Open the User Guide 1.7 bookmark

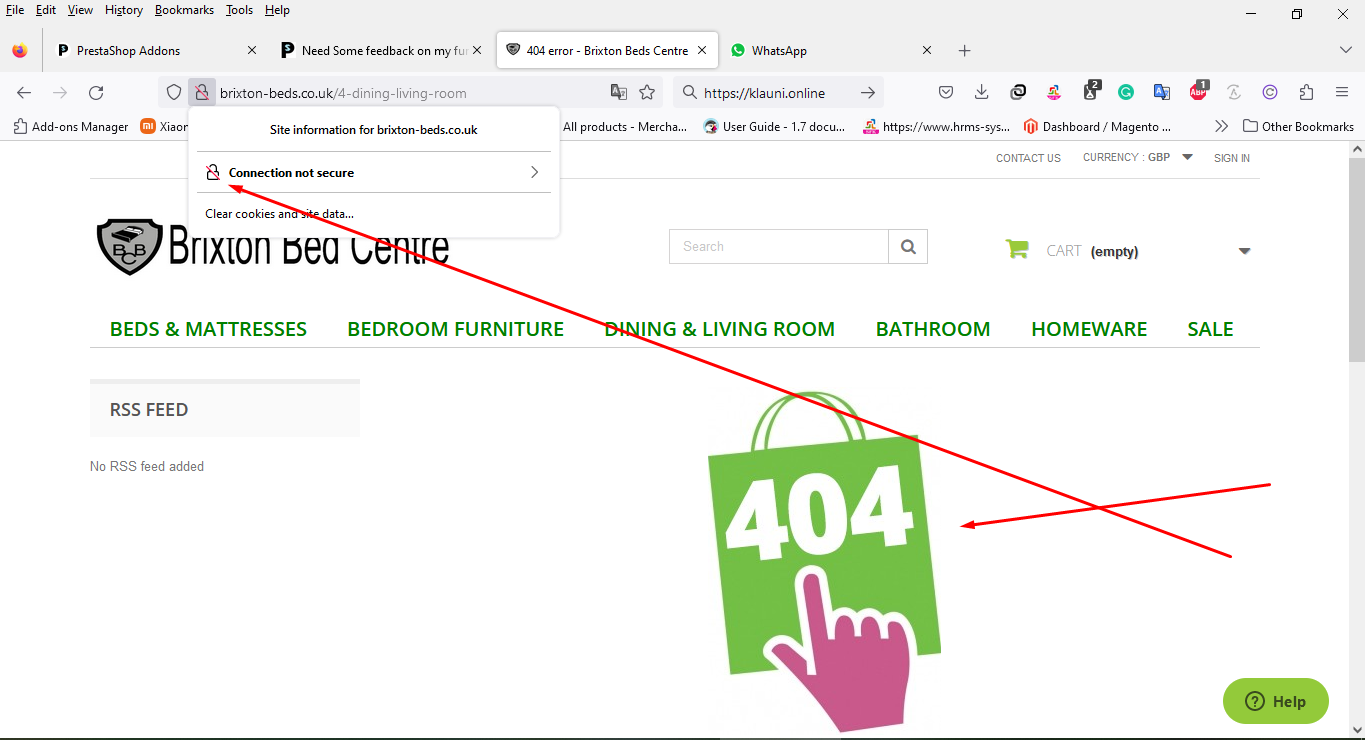tap(775, 127)
